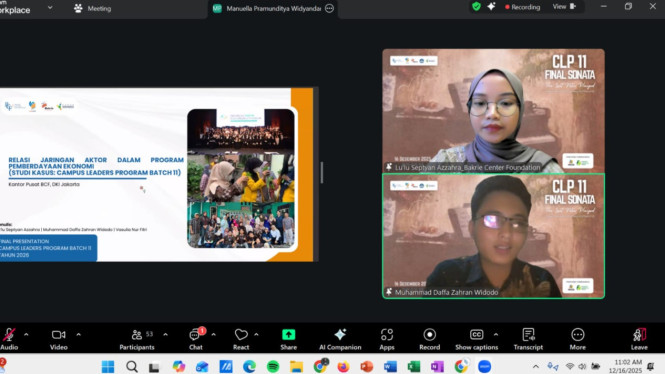Click the AI Companion sparkle in title bar

point(491,7)
